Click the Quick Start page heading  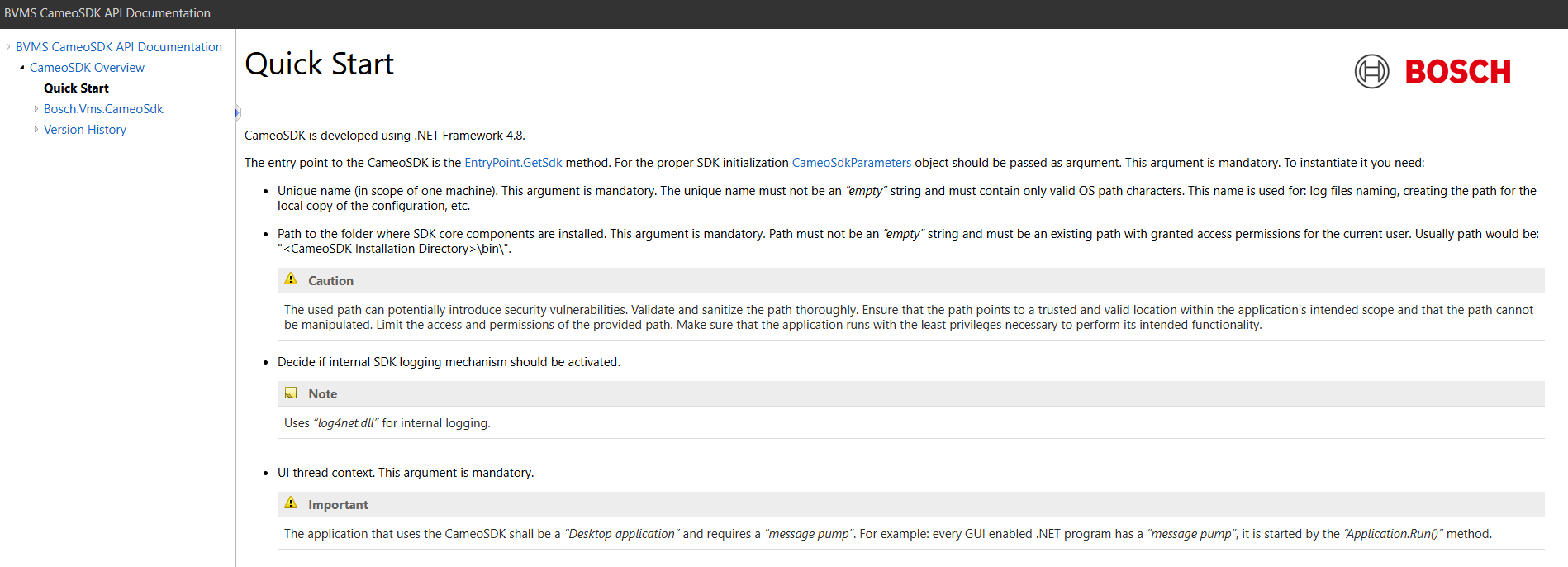pyautogui.click(x=320, y=64)
